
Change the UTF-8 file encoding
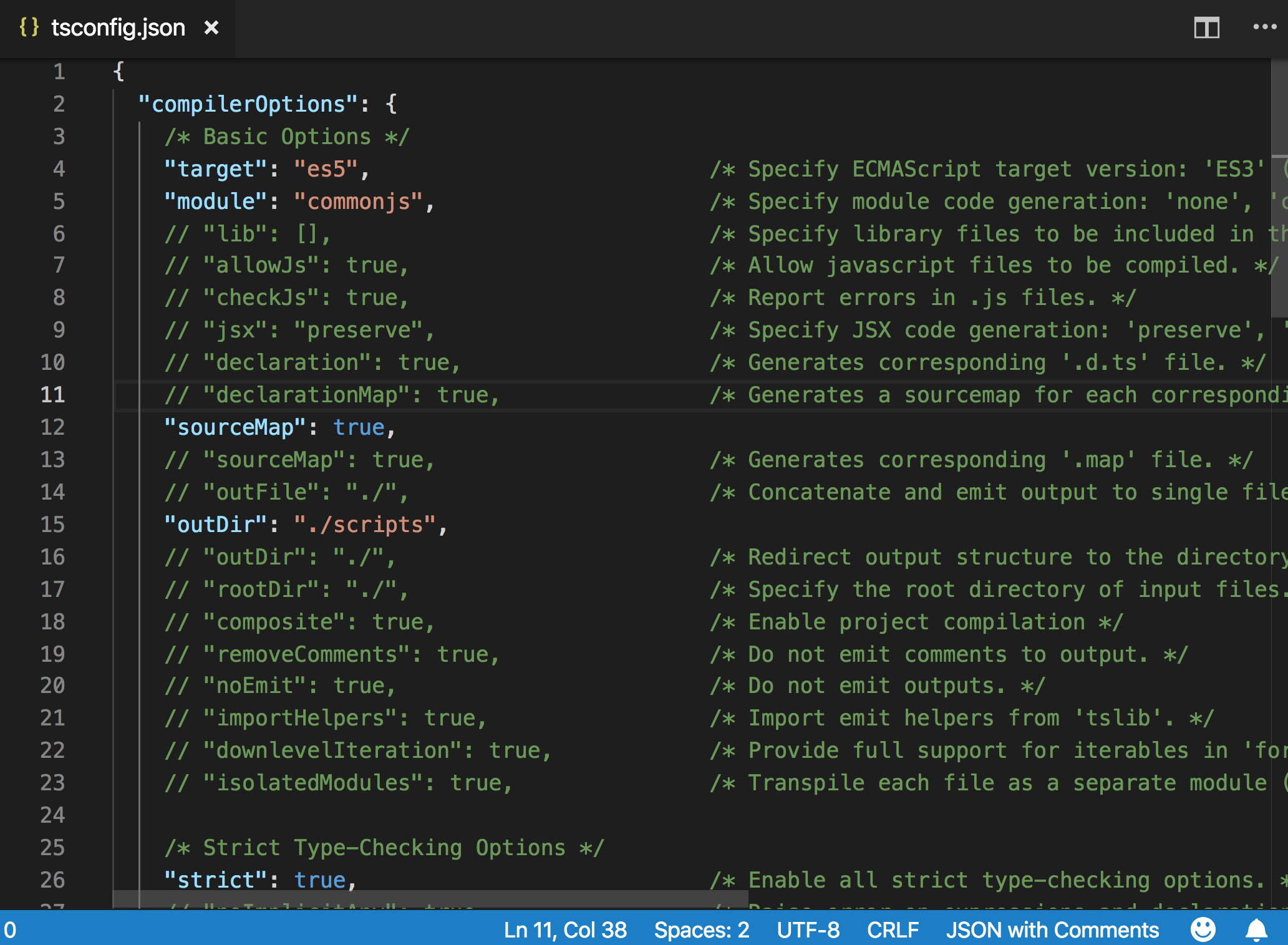click(x=808, y=929)
